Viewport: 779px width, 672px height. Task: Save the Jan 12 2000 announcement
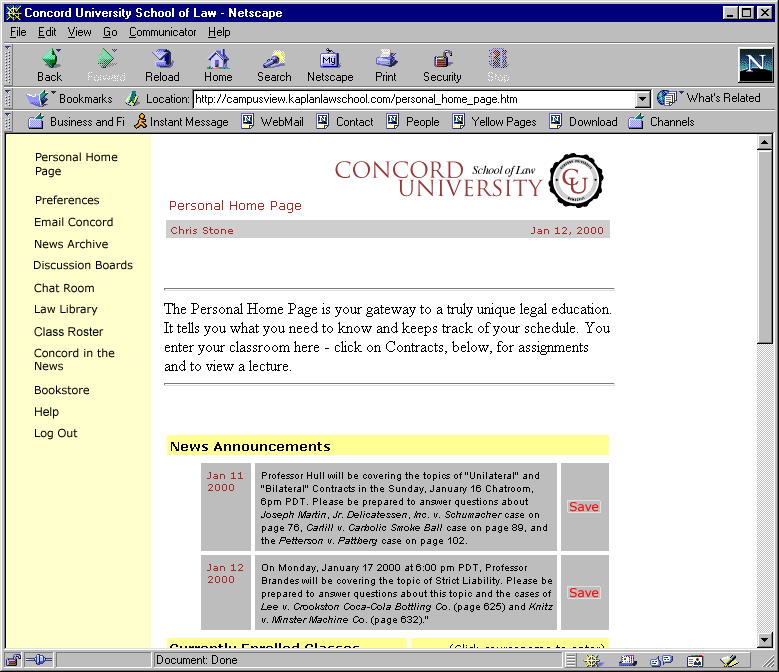click(584, 593)
